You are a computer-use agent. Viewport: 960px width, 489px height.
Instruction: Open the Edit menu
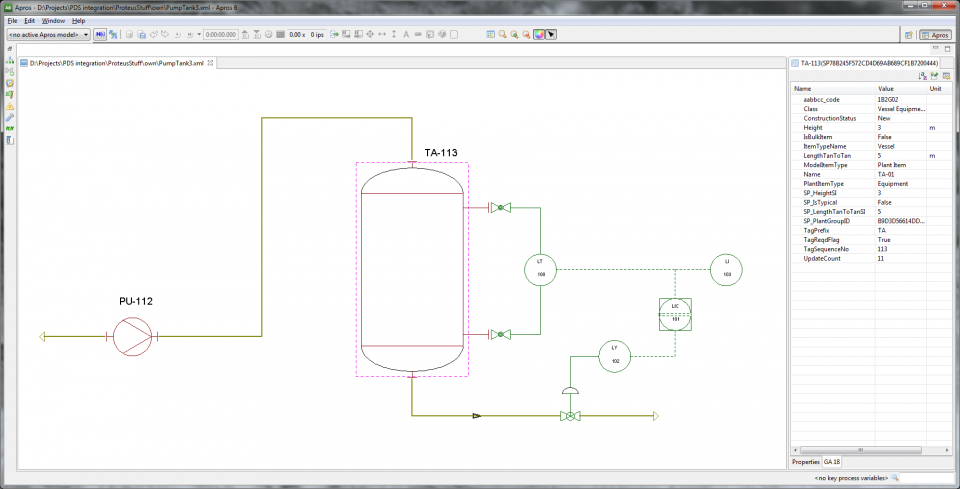pos(29,21)
